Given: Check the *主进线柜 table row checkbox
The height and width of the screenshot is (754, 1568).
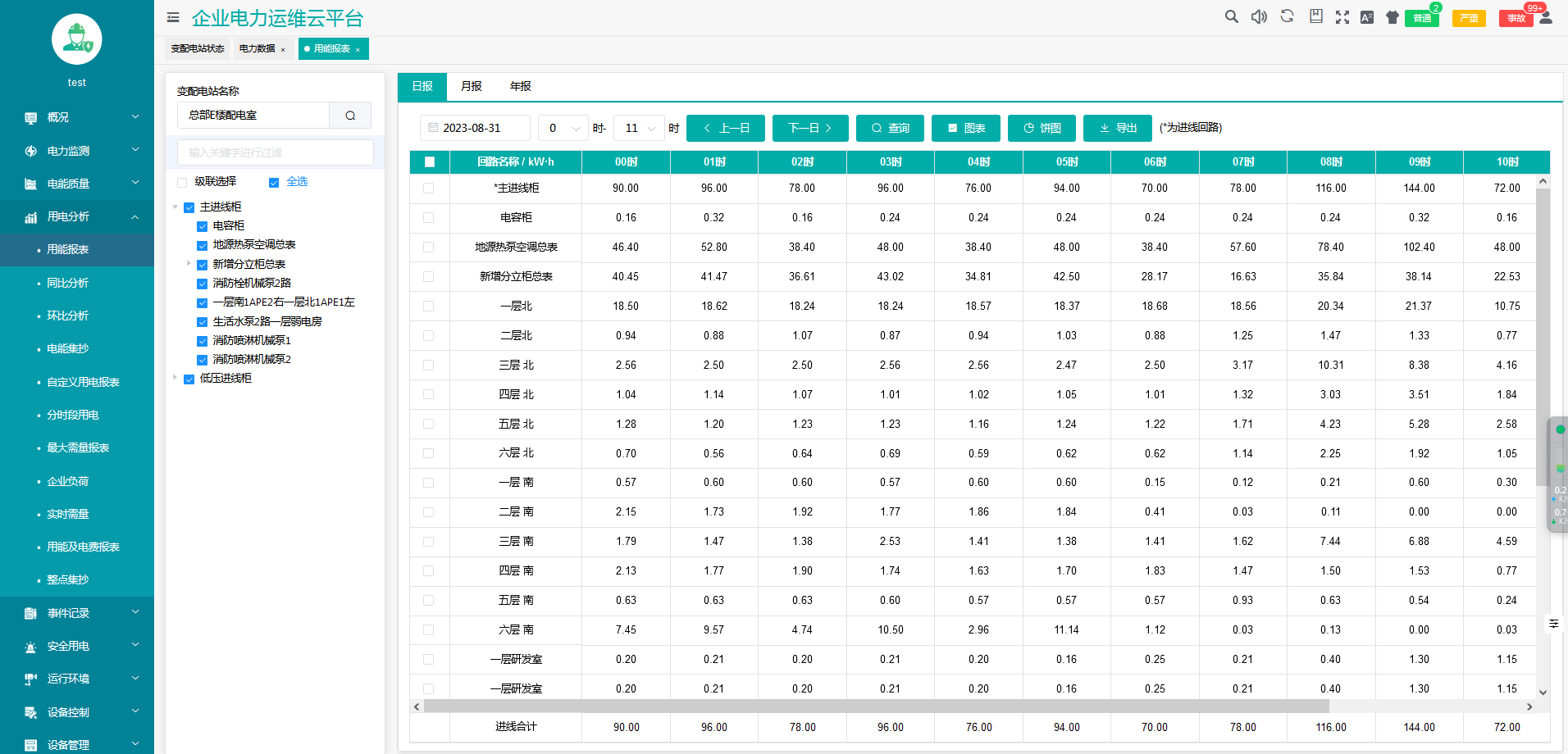Looking at the screenshot, I should (428, 188).
